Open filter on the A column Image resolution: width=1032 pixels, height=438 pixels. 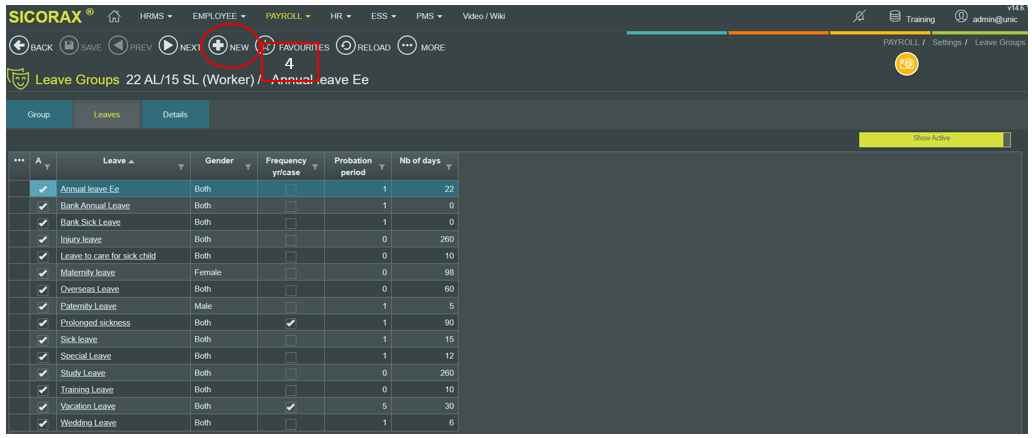click(47, 168)
